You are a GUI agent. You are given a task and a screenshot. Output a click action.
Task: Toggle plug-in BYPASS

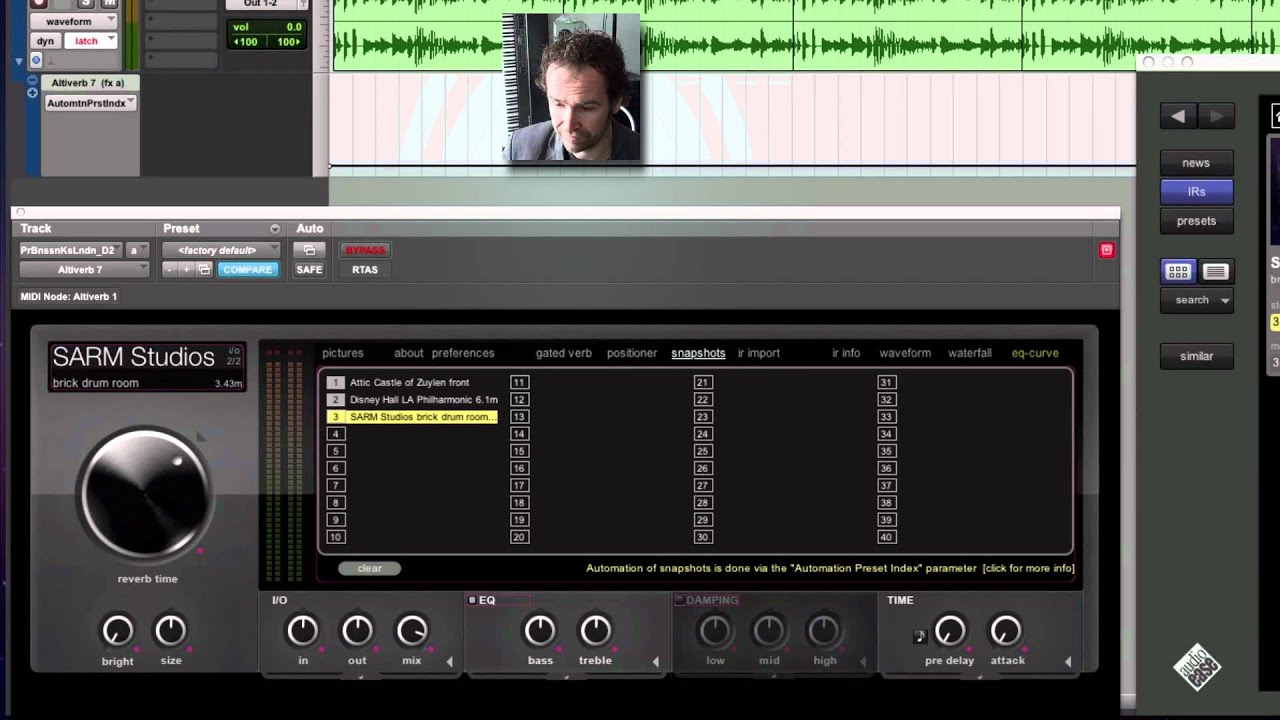pos(365,250)
